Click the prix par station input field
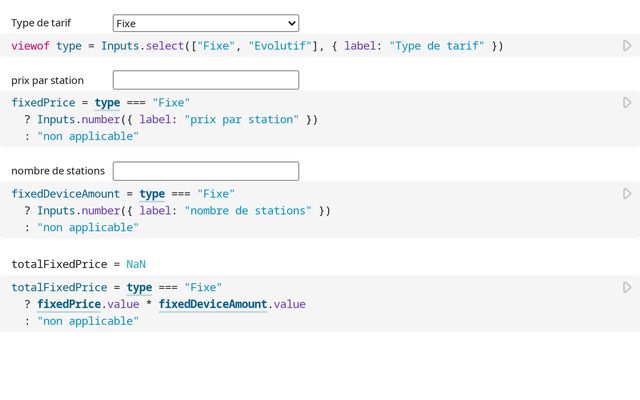640x400 pixels. [x=205, y=80]
